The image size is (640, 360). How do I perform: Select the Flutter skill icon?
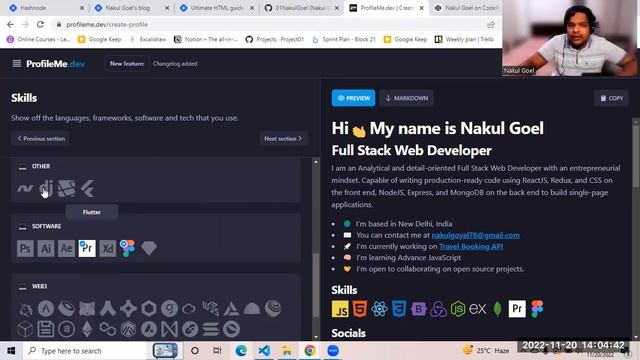click(x=87, y=189)
